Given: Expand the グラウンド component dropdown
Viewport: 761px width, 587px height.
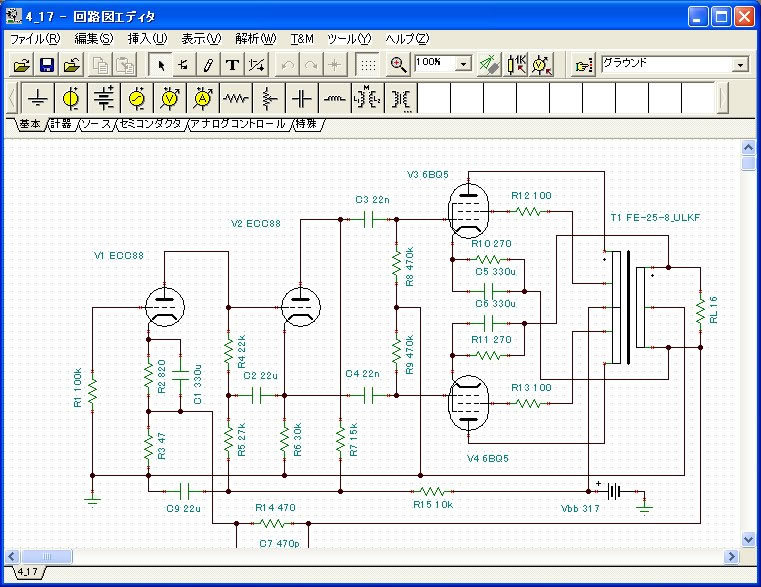Looking at the screenshot, I should click(740, 64).
